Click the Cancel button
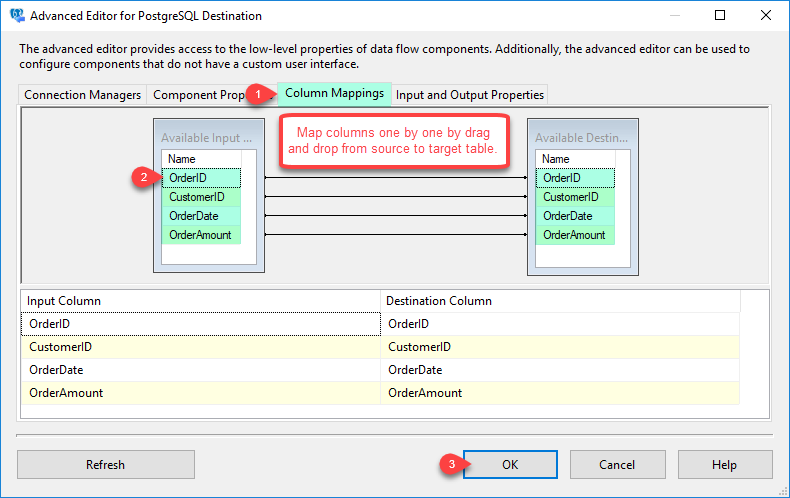 [x=617, y=464]
